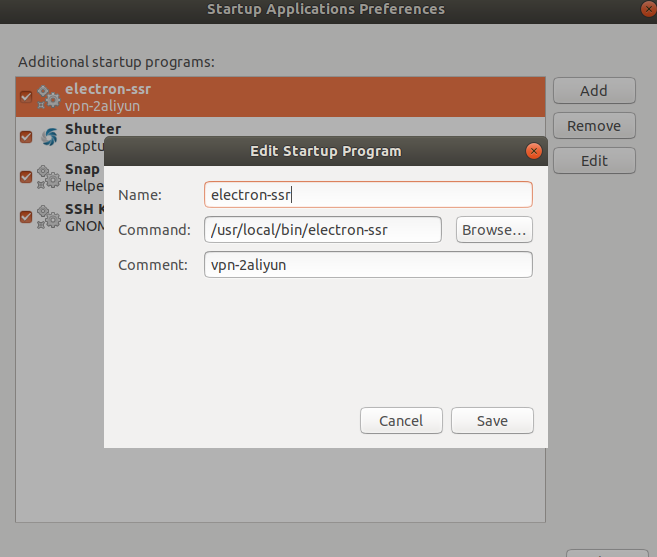The image size is (657, 557).
Task: Toggle the Shutter startup checkbox
Action: 26,137
